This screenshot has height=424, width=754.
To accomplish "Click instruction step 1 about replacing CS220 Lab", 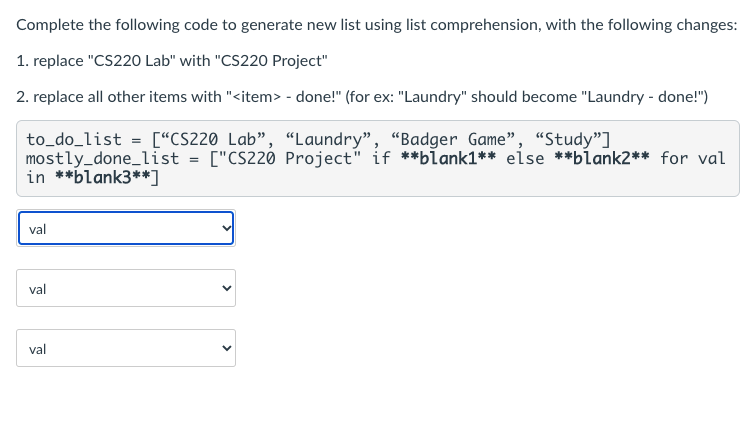I will (x=173, y=61).
